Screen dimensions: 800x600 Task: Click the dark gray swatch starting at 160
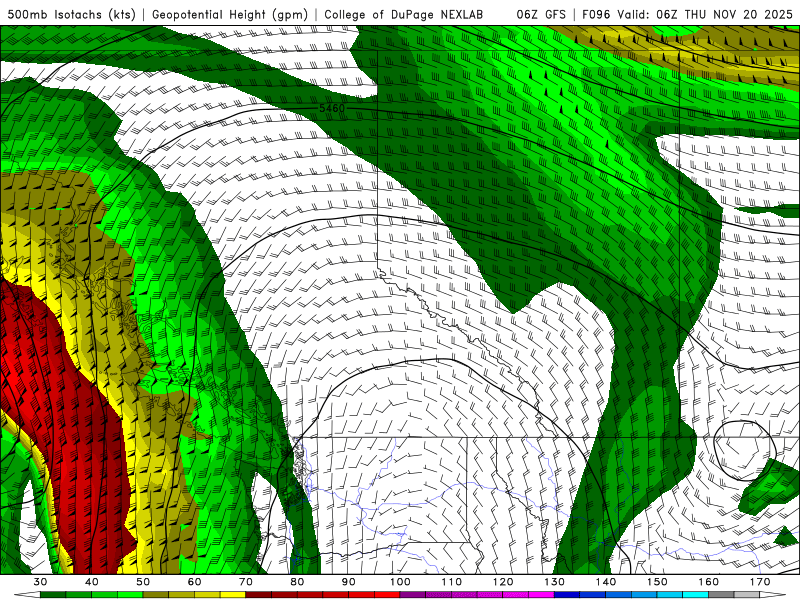point(721,595)
